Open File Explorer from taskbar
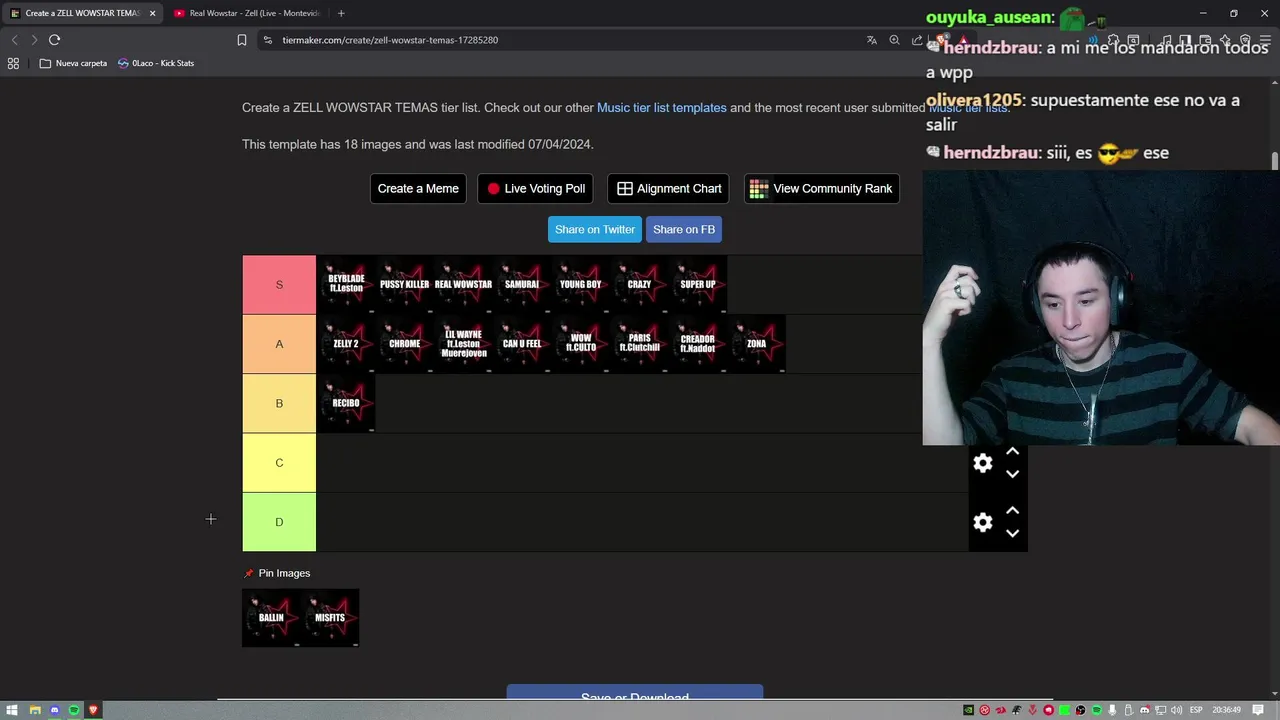1280x720 pixels. [35, 710]
